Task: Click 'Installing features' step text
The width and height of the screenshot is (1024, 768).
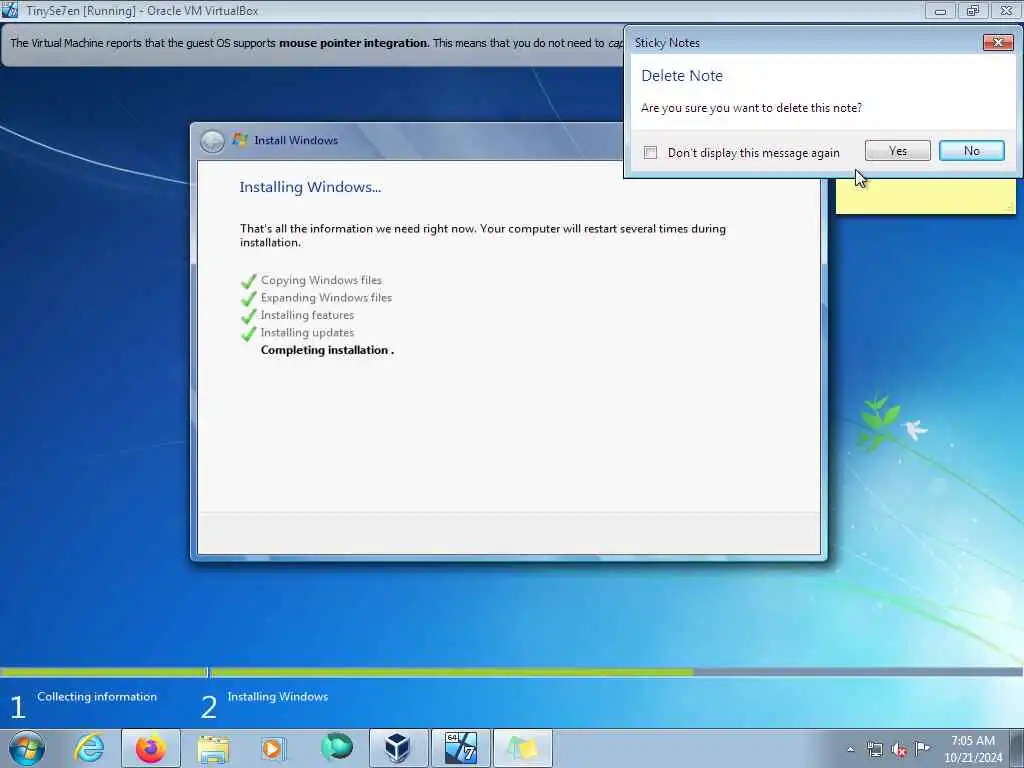Action: [307, 315]
